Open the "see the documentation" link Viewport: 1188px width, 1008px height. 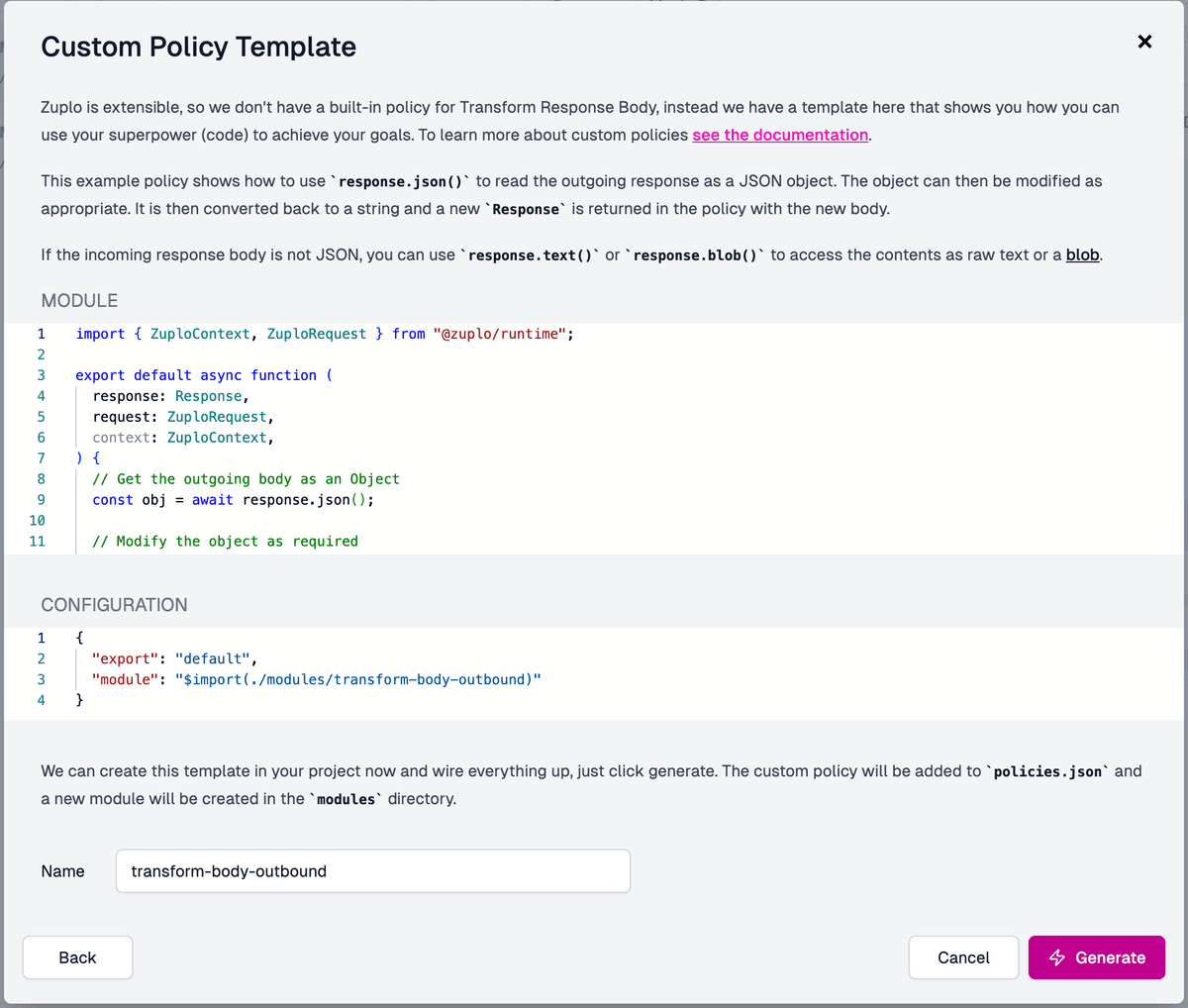(780, 135)
